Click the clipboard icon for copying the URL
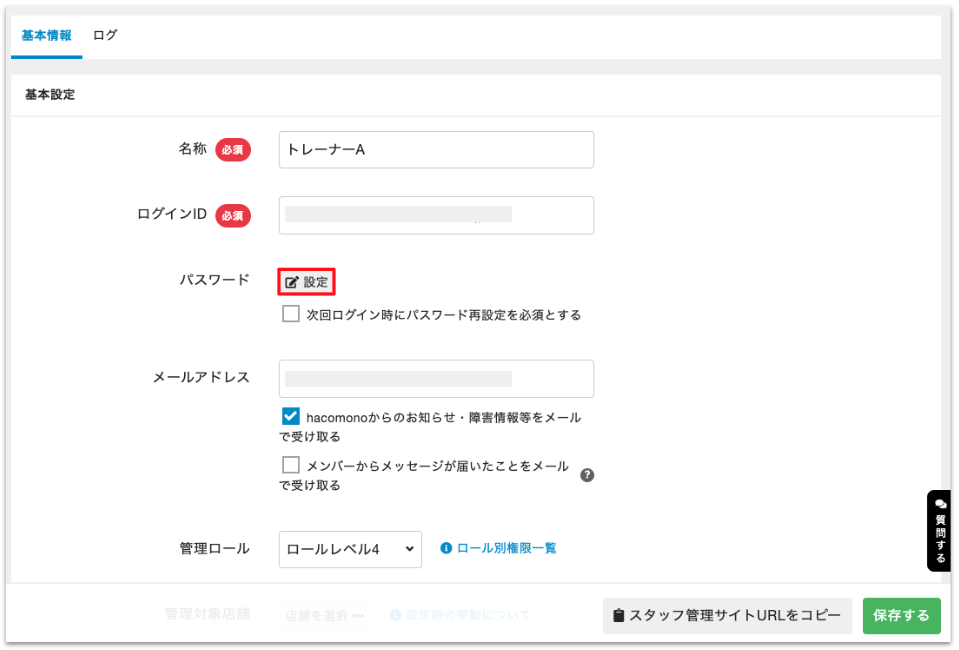 click(618, 616)
